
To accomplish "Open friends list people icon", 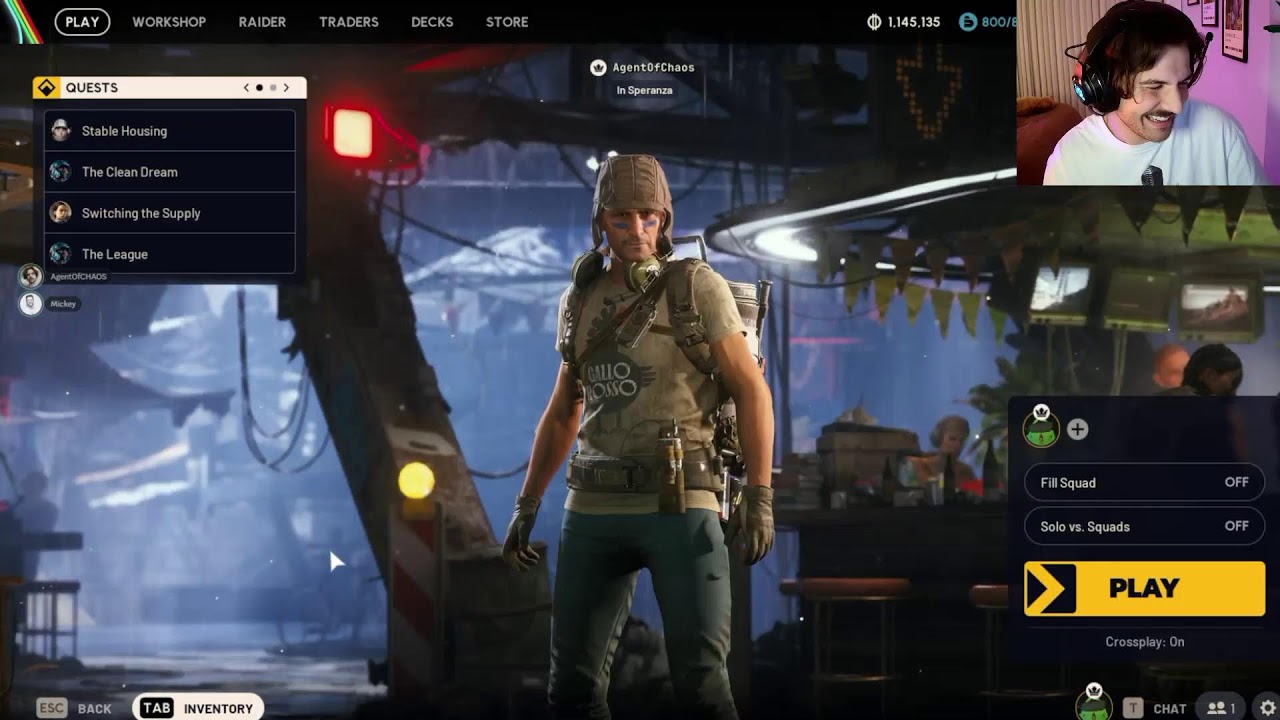I will [1221, 708].
